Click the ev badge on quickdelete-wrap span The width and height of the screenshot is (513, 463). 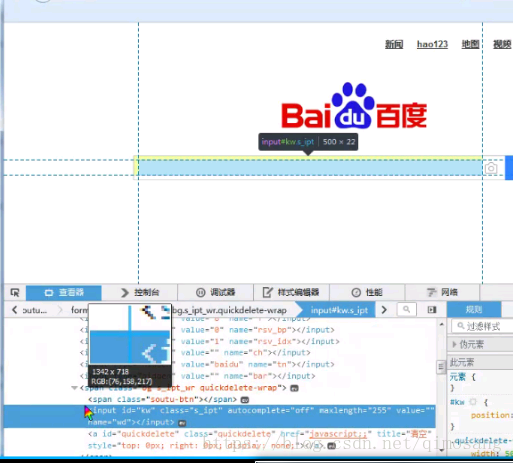[x=294, y=388]
